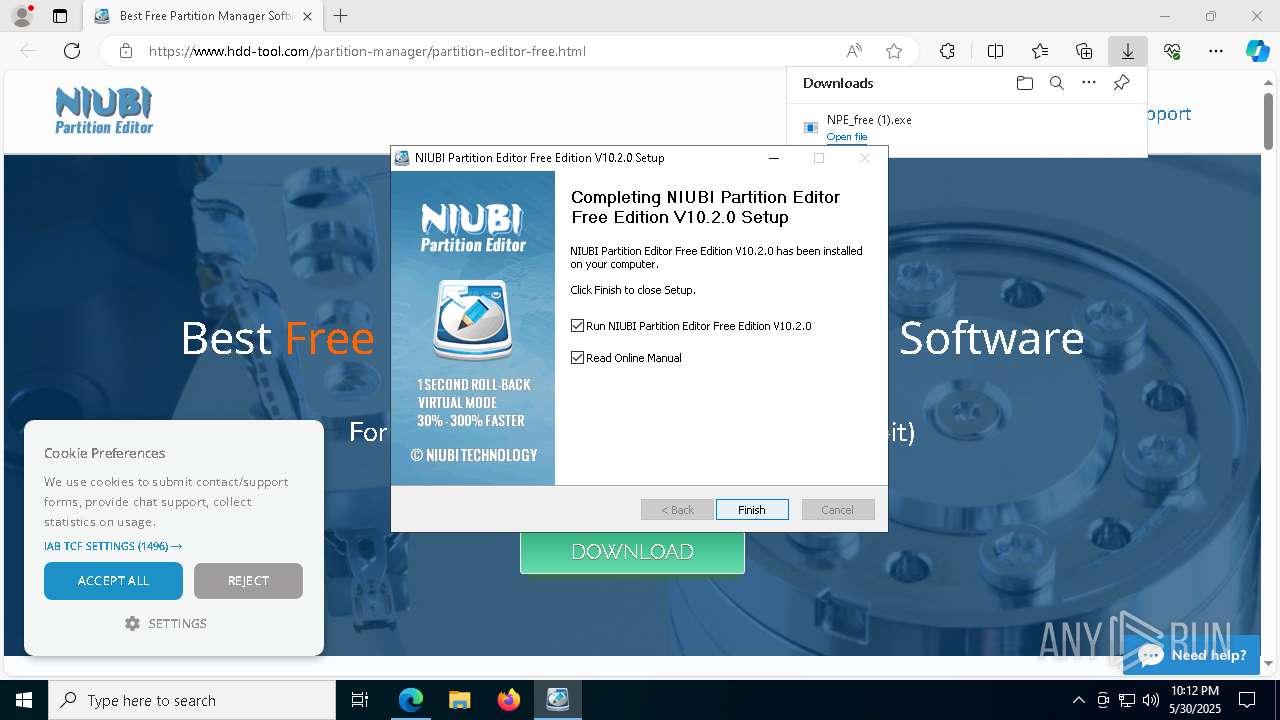Search downloads with magnifier icon
Screen dimensions: 1280x720
click(1056, 83)
